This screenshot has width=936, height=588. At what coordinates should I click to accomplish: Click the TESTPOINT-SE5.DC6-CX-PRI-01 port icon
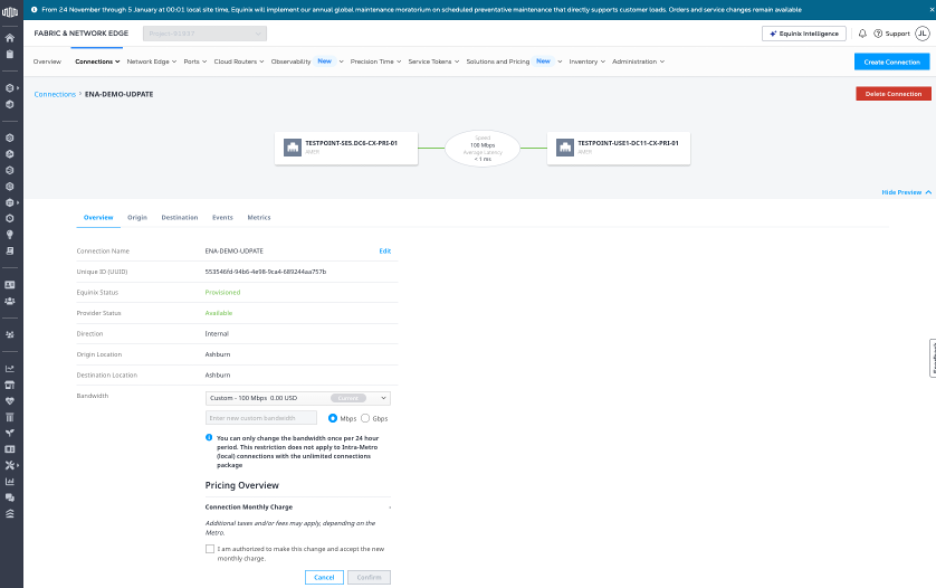292,148
